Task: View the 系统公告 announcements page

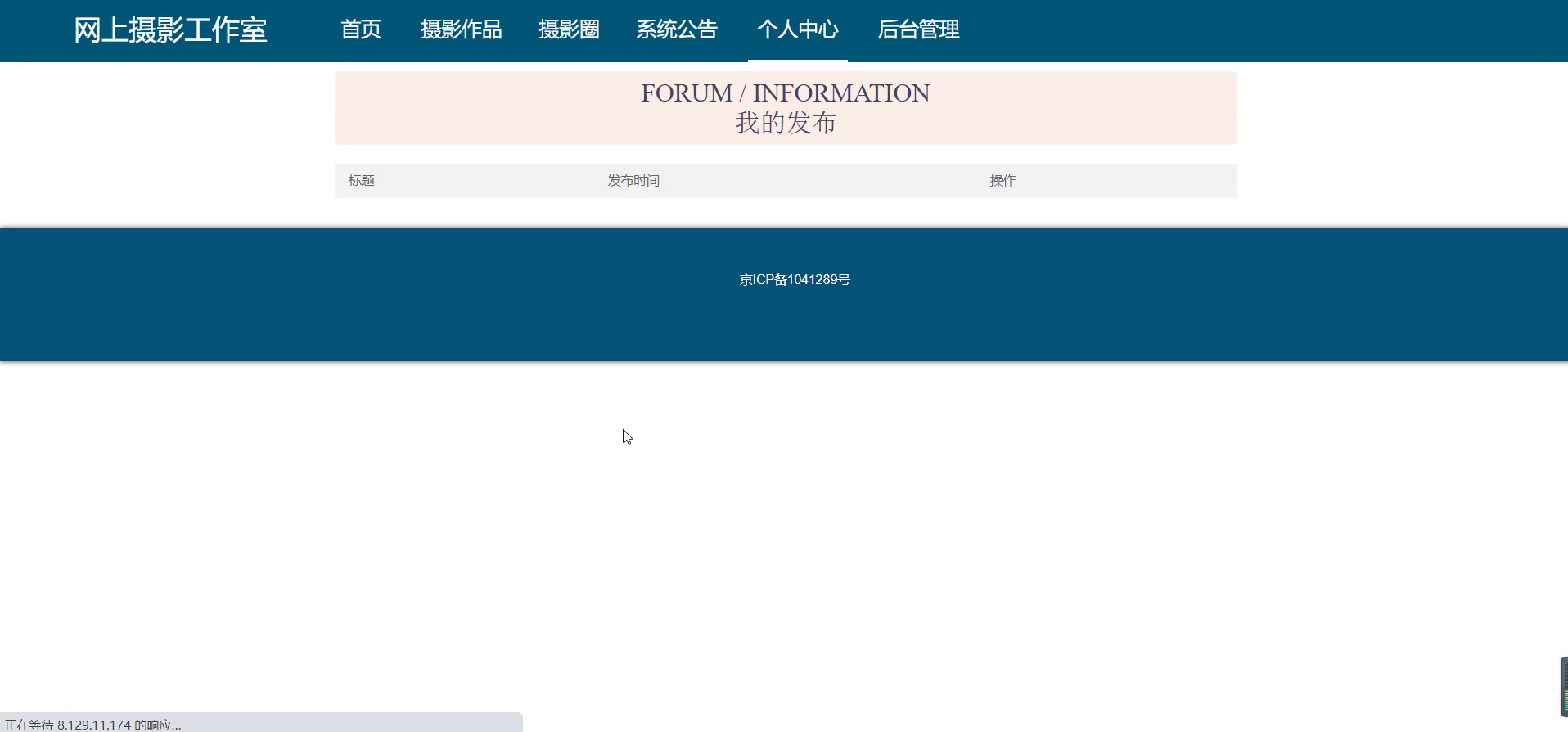Action: tap(678, 29)
